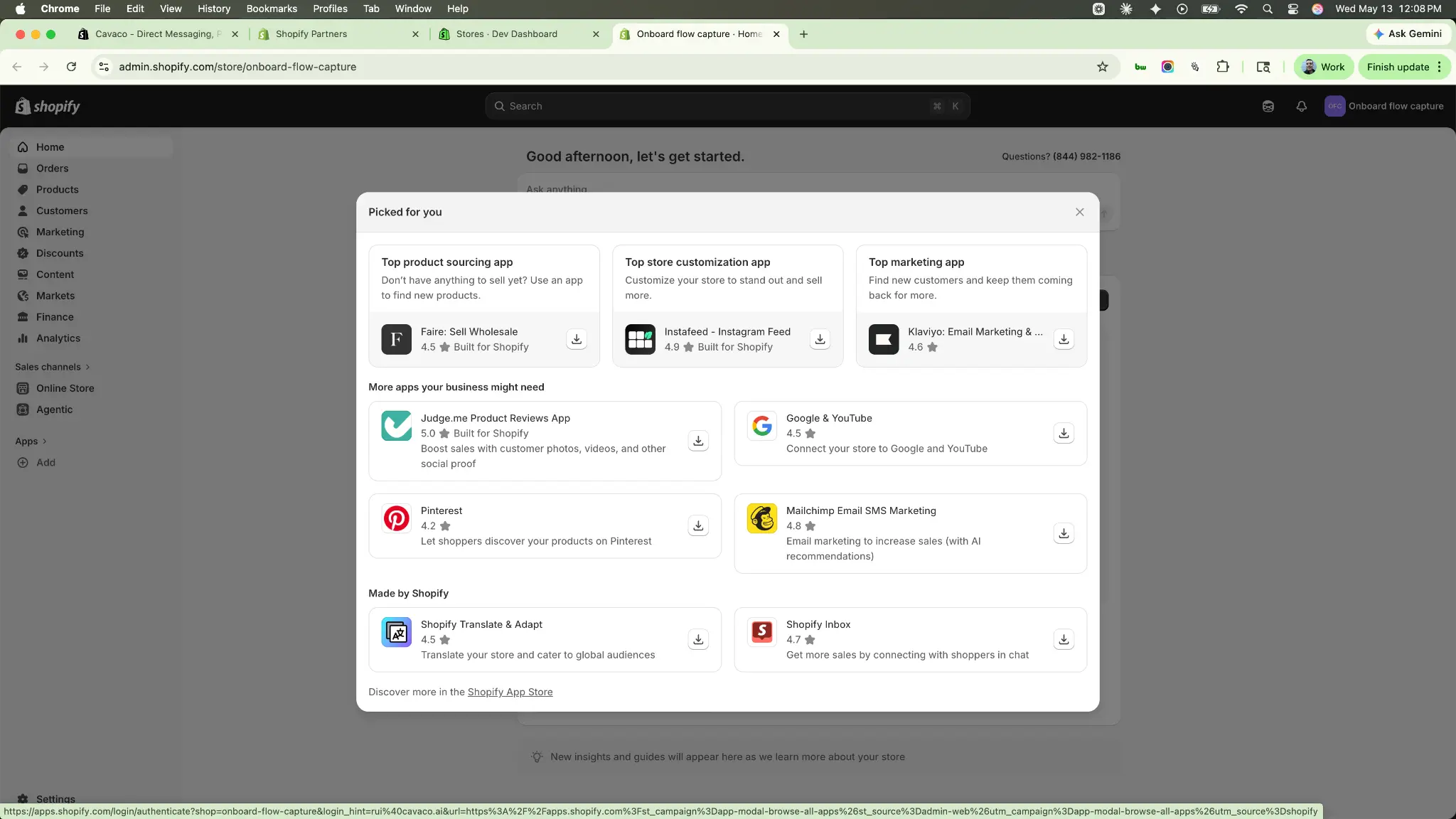Switch to the Shopify Partners tab
1456x819 pixels.
click(x=338, y=34)
